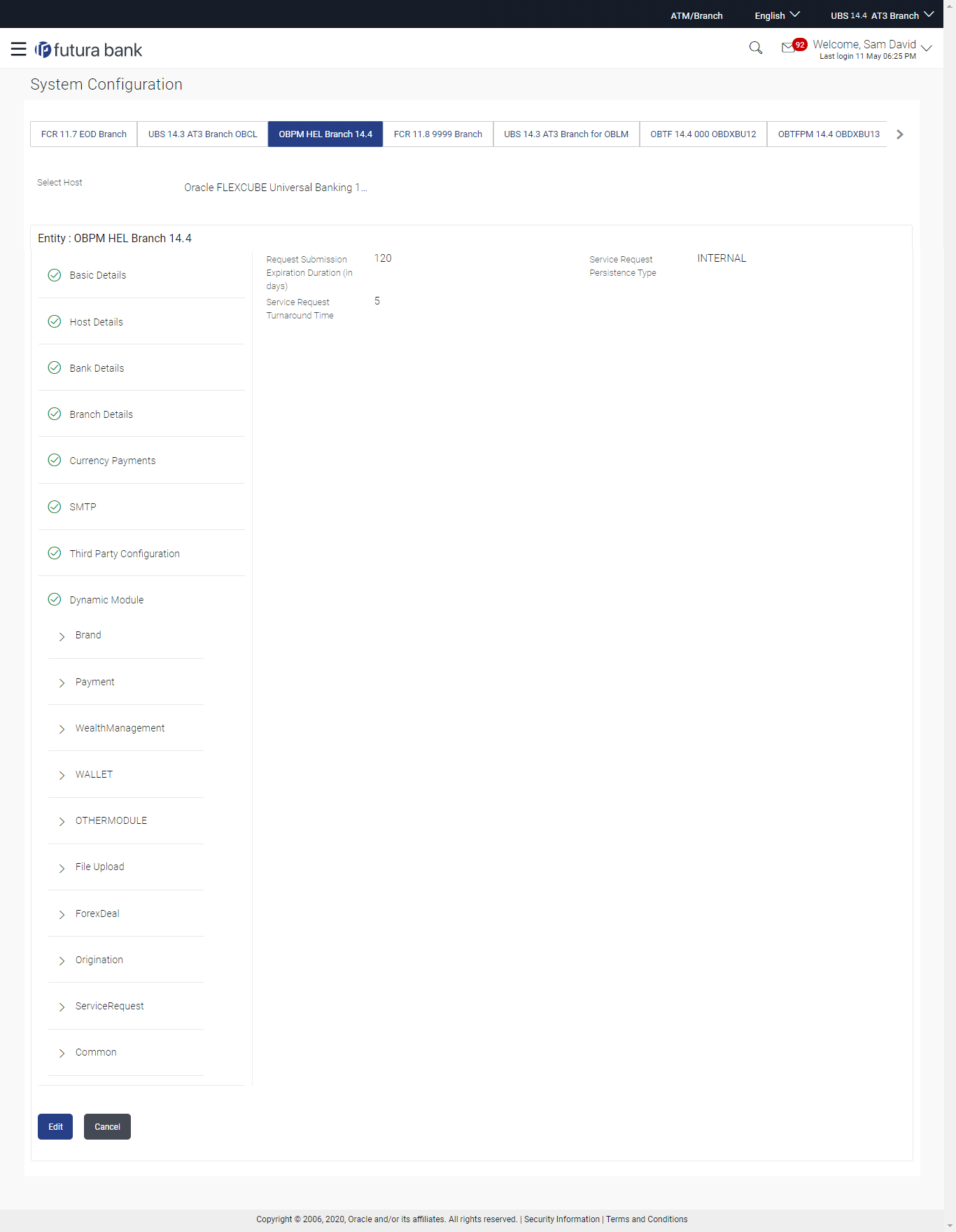This screenshot has height=1232, width=956.
Task: Switch to OBTFPM 14.4 OBDXBU13 tab
Action: click(829, 134)
